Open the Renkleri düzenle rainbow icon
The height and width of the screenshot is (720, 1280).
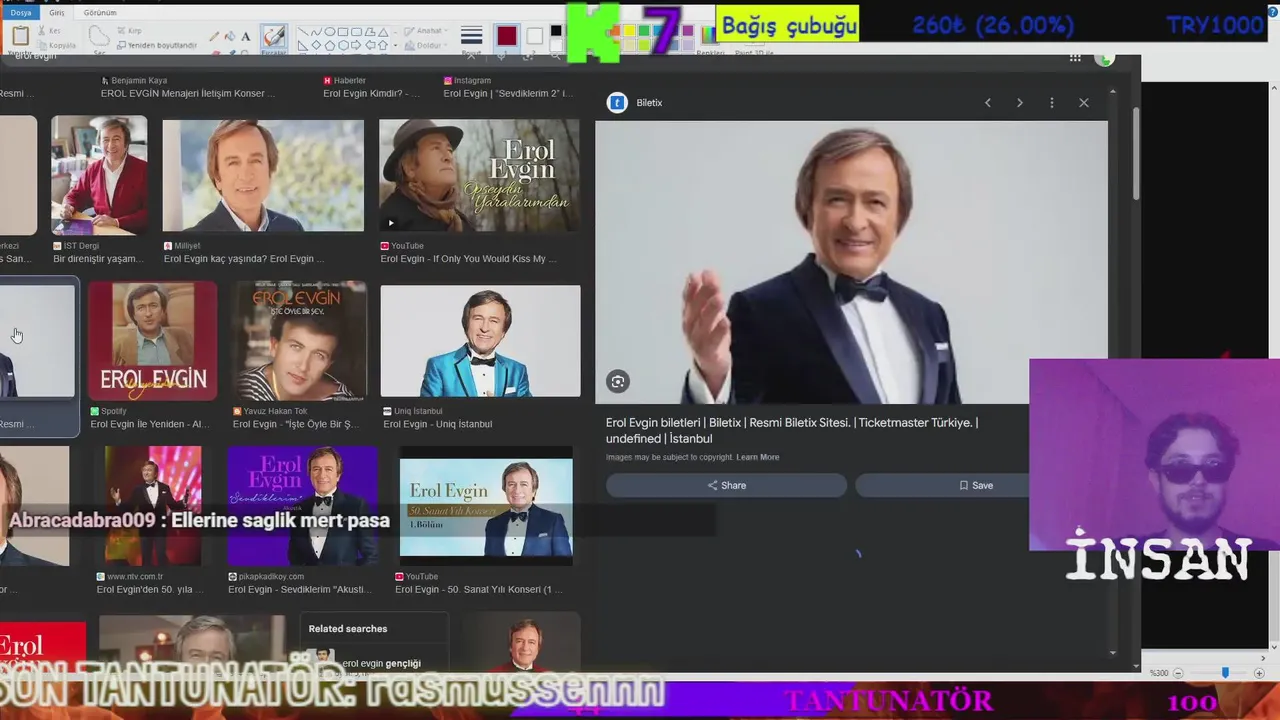click(x=709, y=34)
